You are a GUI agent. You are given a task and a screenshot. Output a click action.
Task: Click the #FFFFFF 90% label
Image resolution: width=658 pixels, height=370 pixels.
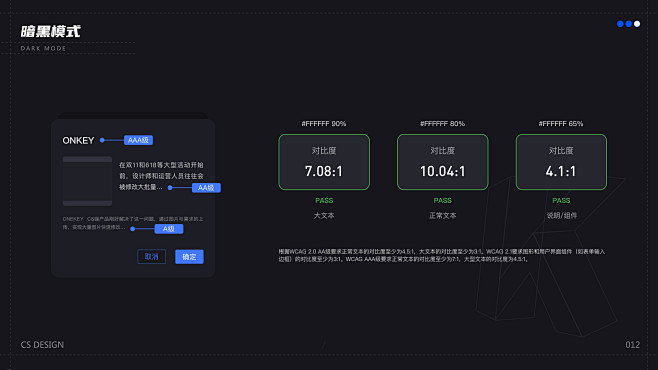(x=324, y=124)
